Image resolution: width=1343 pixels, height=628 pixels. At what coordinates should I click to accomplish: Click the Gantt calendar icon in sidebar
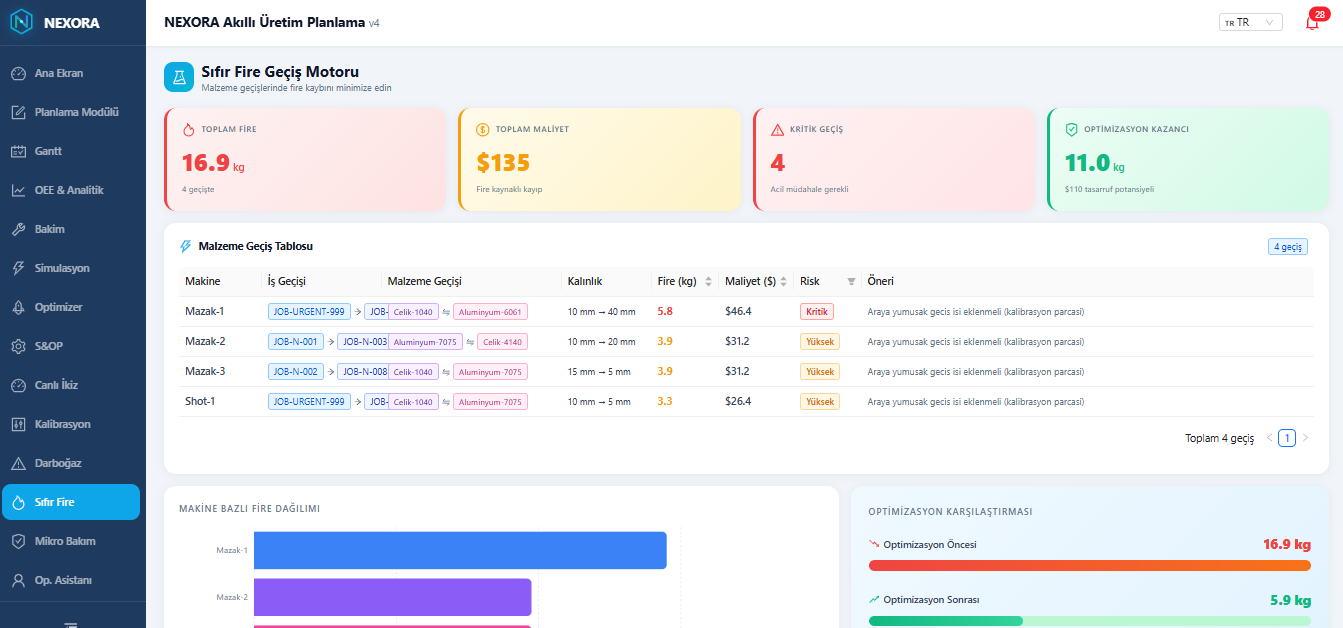click(x=18, y=151)
